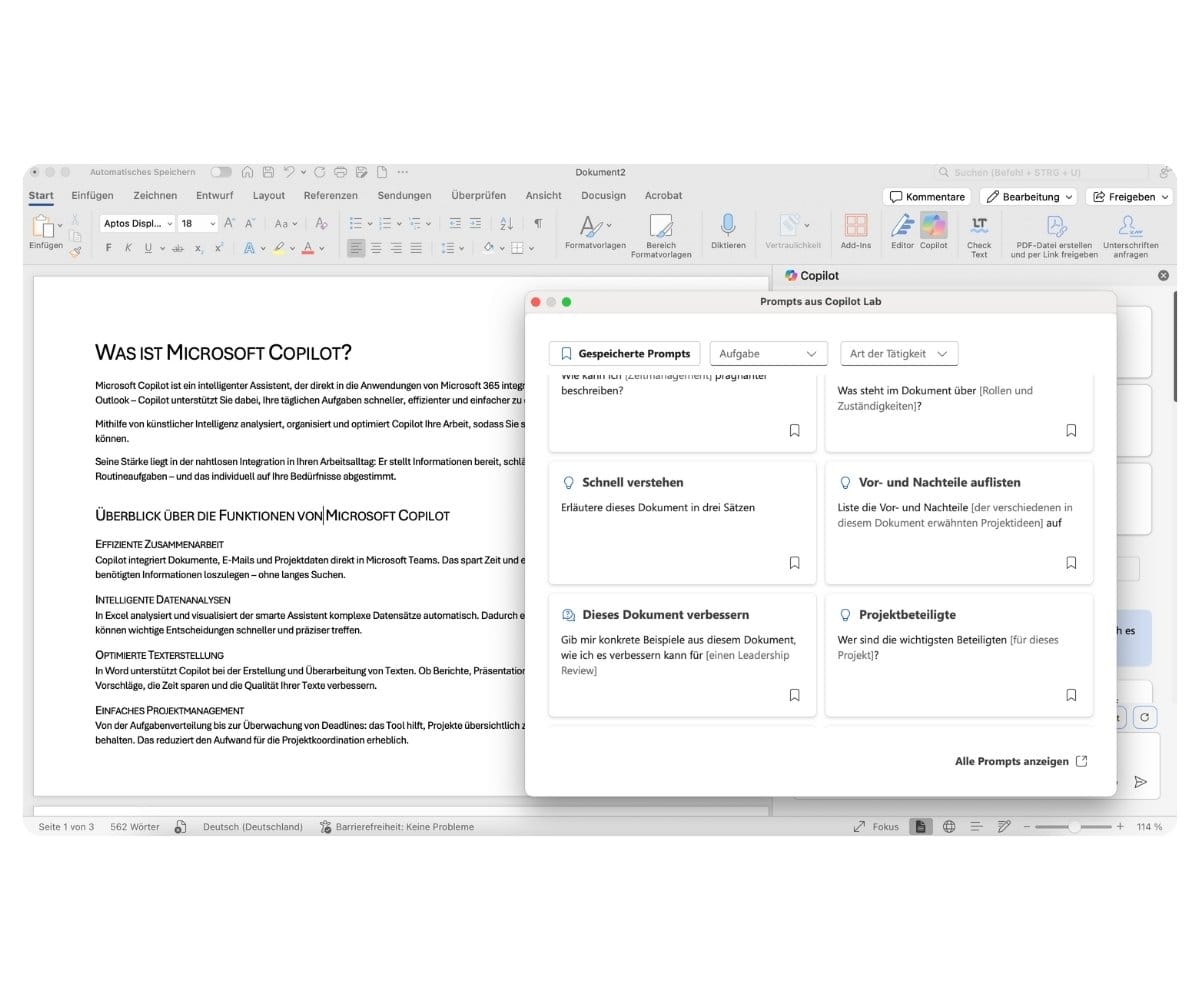The width and height of the screenshot is (1200, 1000).
Task: Open the Layout ribbon tab
Action: point(269,196)
